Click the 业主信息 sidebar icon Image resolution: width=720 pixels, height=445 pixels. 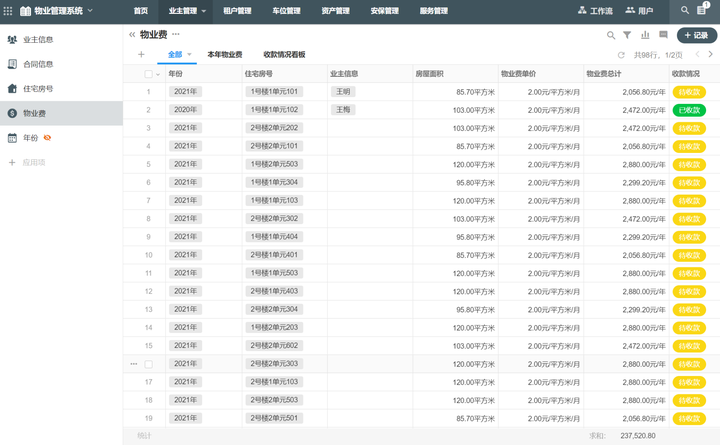[x=12, y=39]
